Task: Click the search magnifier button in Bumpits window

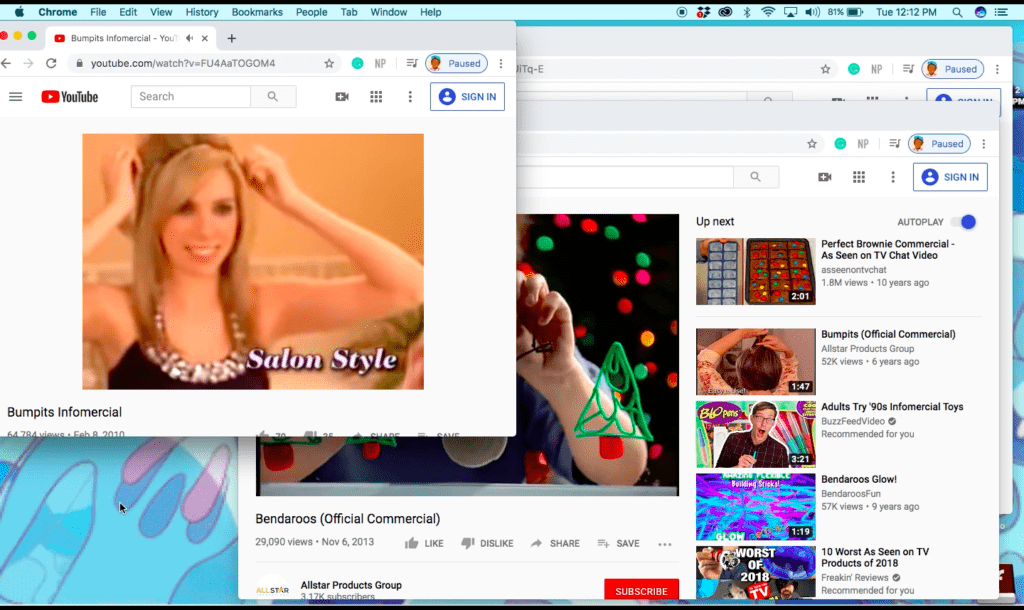Action: click(x=273, y=97)
